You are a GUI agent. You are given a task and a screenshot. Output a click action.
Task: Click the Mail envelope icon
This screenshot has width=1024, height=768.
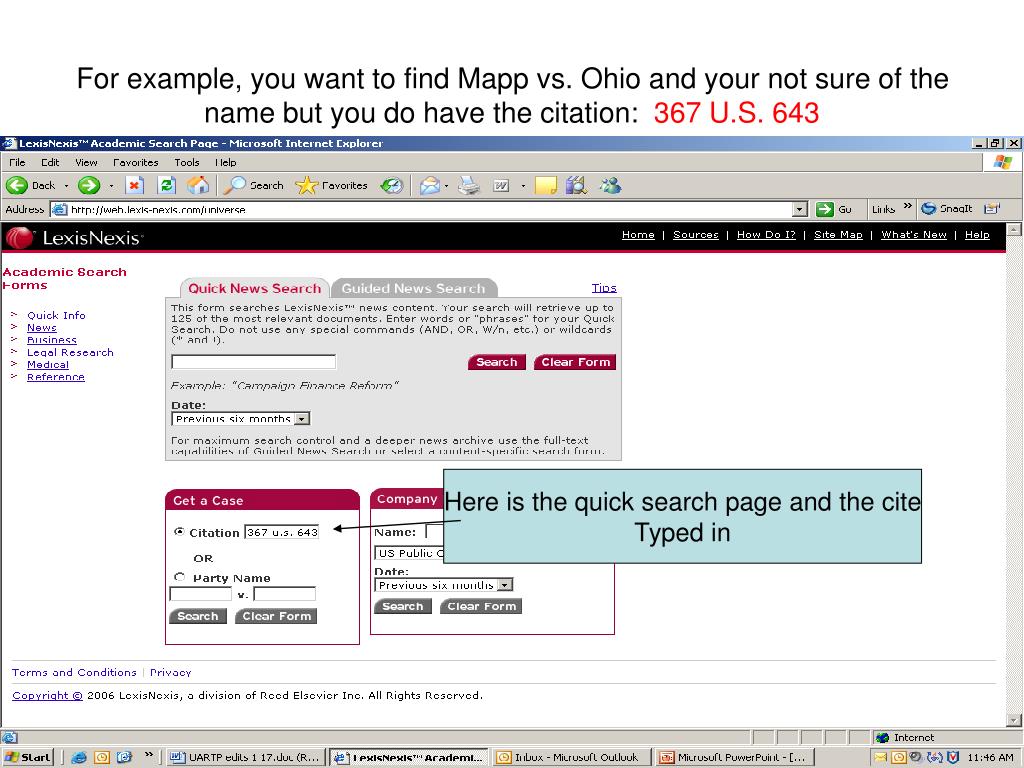pos(430,186)
